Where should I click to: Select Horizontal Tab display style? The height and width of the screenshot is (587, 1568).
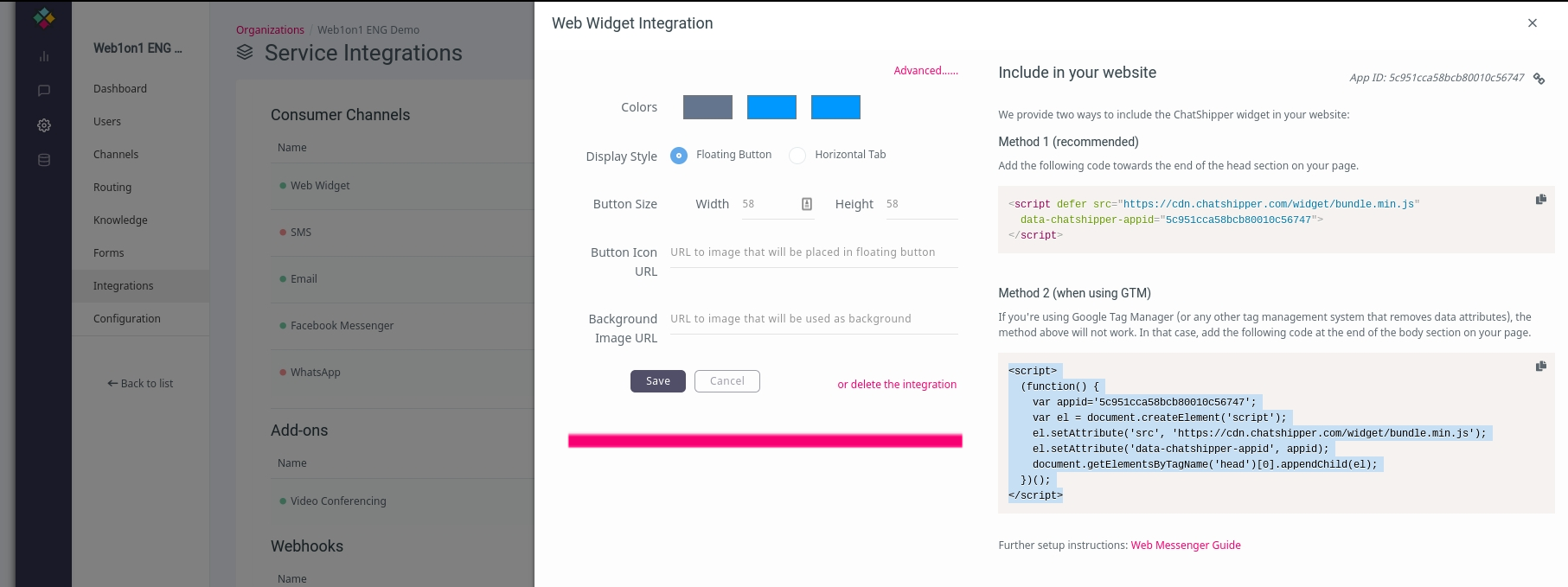pos(797,156)
